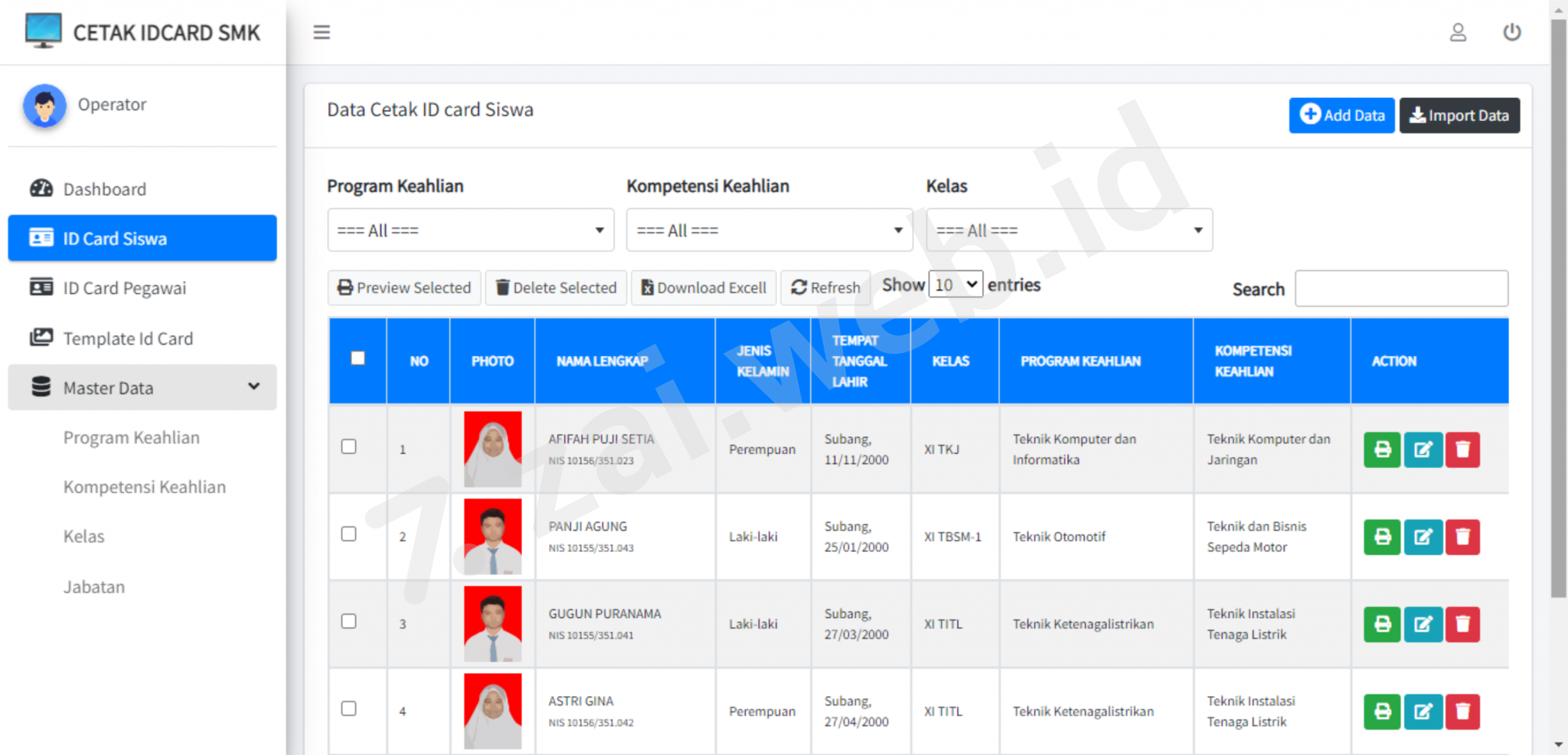Refresh the student data table
This screenshot has height=755, width=1568.
(825, 287)
